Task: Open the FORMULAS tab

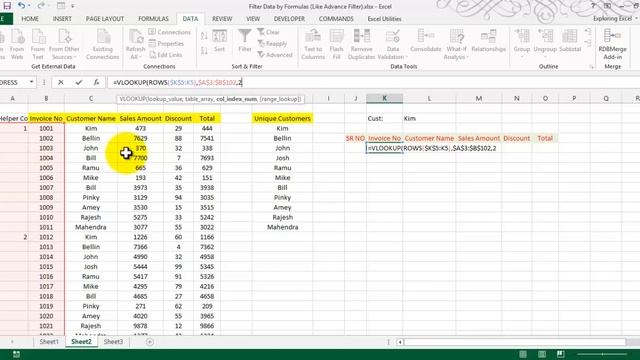Action: pyautogui.click(x=153, y=19)
